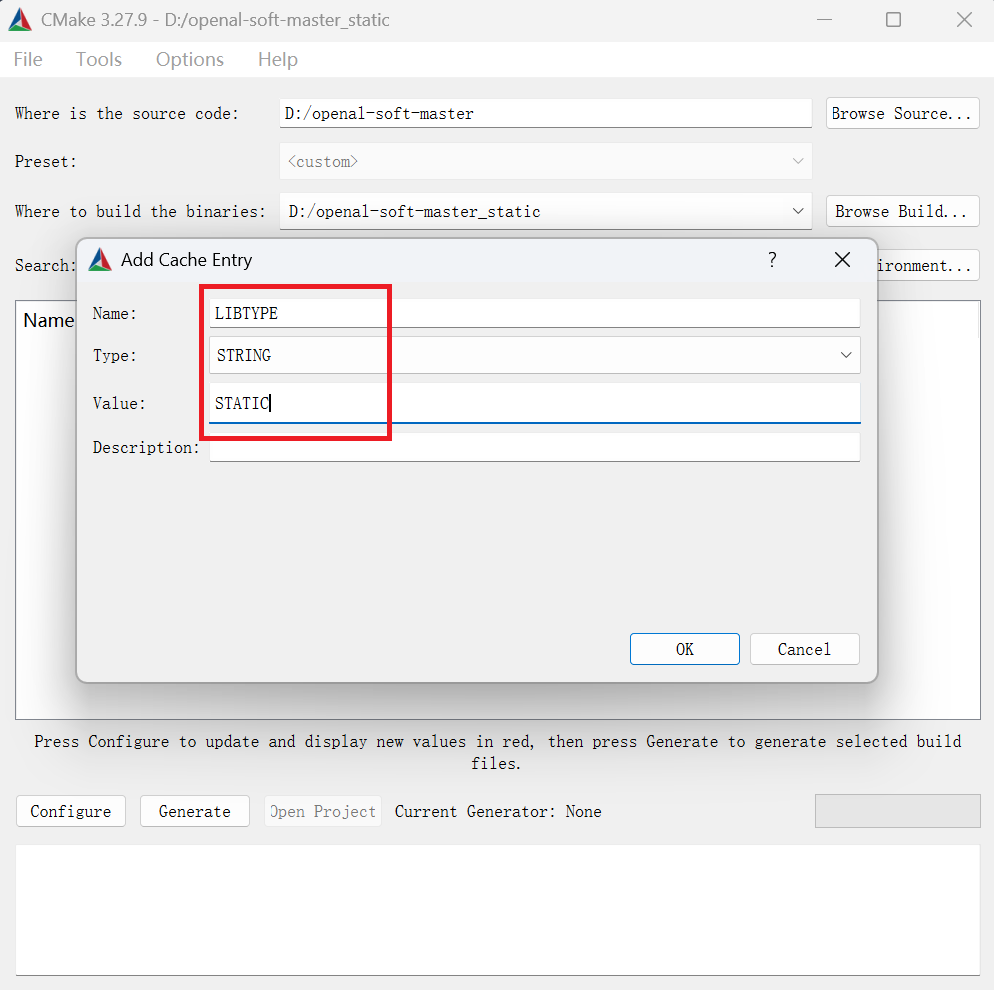Expand the Preset custom dropdown
This screenshot has width=994, height=990.
coord(545,162)
